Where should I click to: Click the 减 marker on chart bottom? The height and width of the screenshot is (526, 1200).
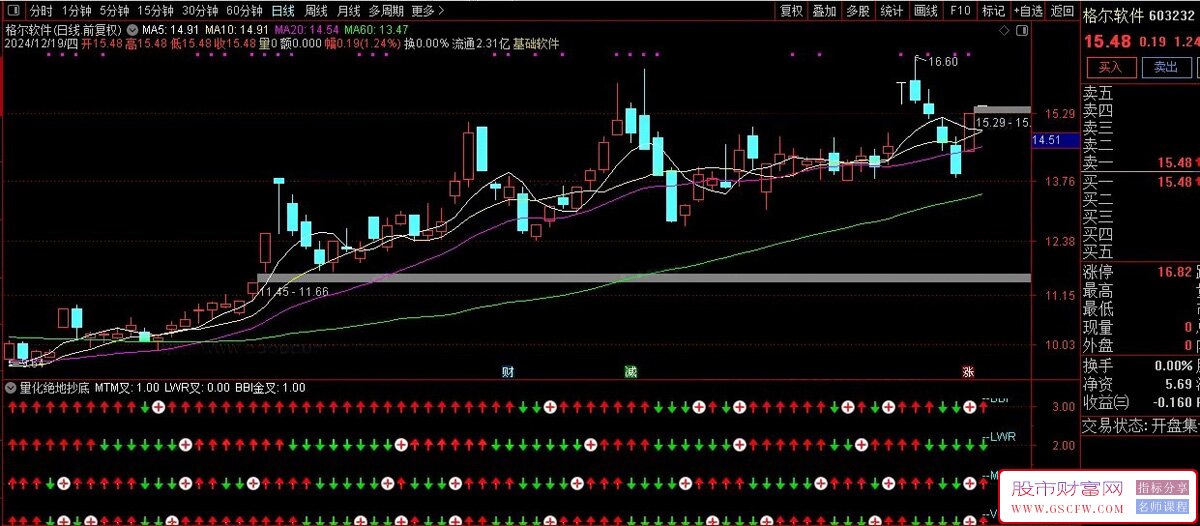[630, 371]
